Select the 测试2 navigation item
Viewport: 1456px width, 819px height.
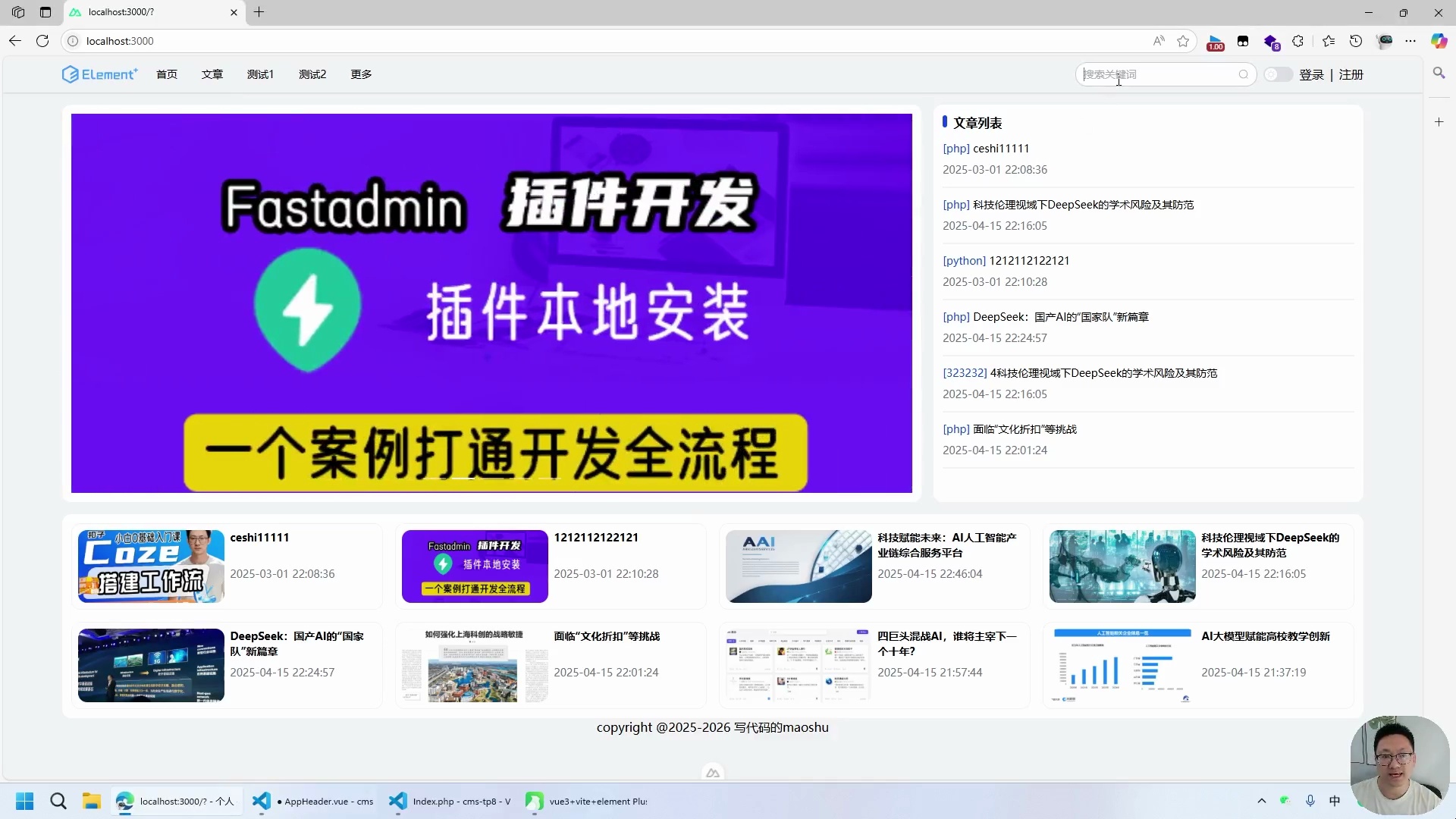click(312, 74)
